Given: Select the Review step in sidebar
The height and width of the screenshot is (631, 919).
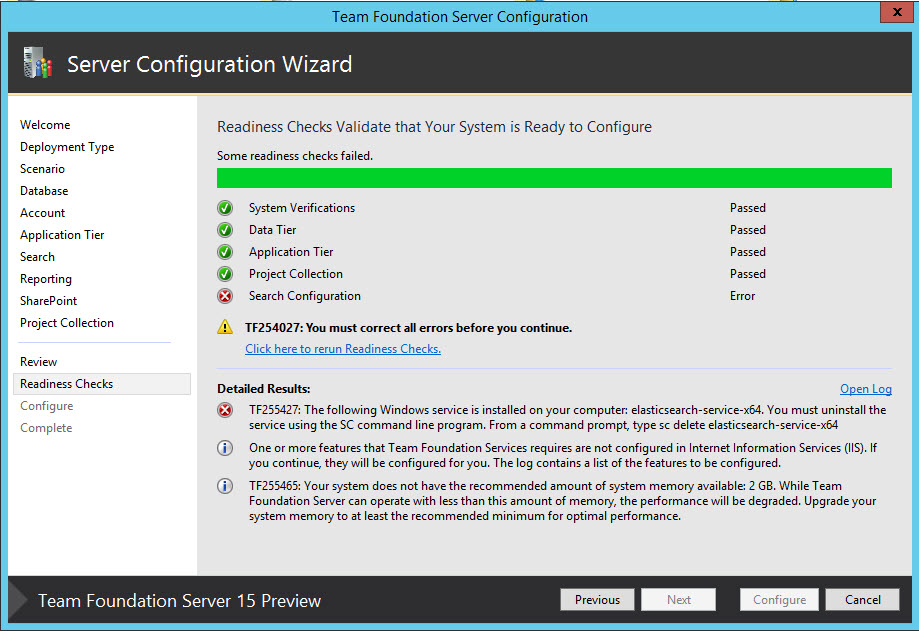Looking at the screenshot, I should coord(39,362).
